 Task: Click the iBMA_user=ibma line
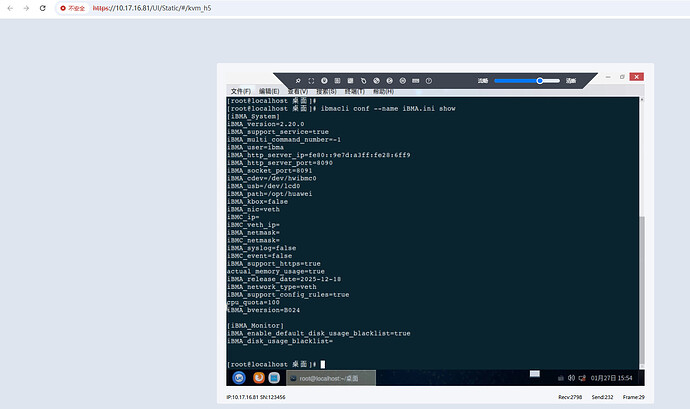(x=255, y=147)
